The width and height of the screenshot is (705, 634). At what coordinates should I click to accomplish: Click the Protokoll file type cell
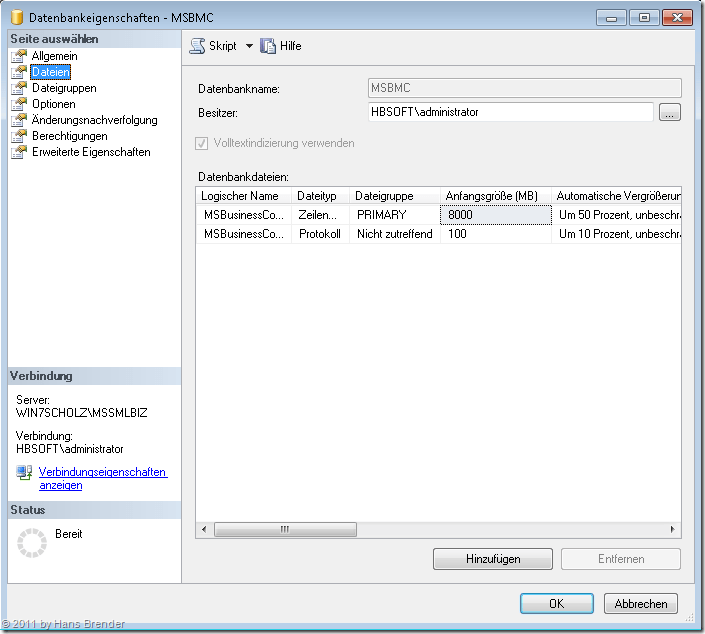point(321,234)
